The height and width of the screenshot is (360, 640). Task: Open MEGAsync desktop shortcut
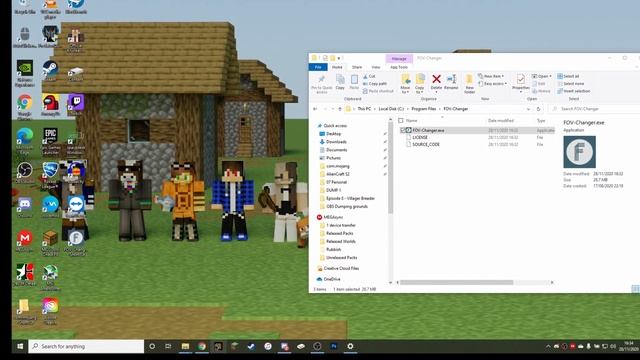tap(24, 240)
